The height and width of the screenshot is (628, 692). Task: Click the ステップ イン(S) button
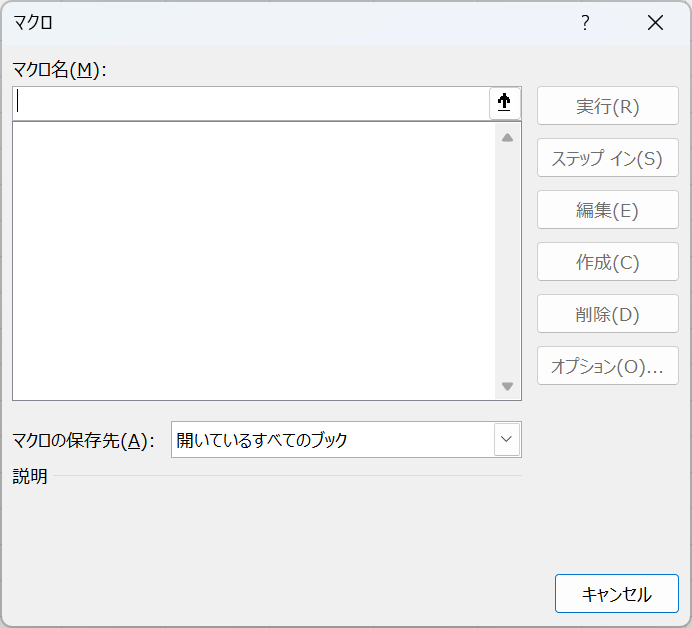(x=607, y=158)
